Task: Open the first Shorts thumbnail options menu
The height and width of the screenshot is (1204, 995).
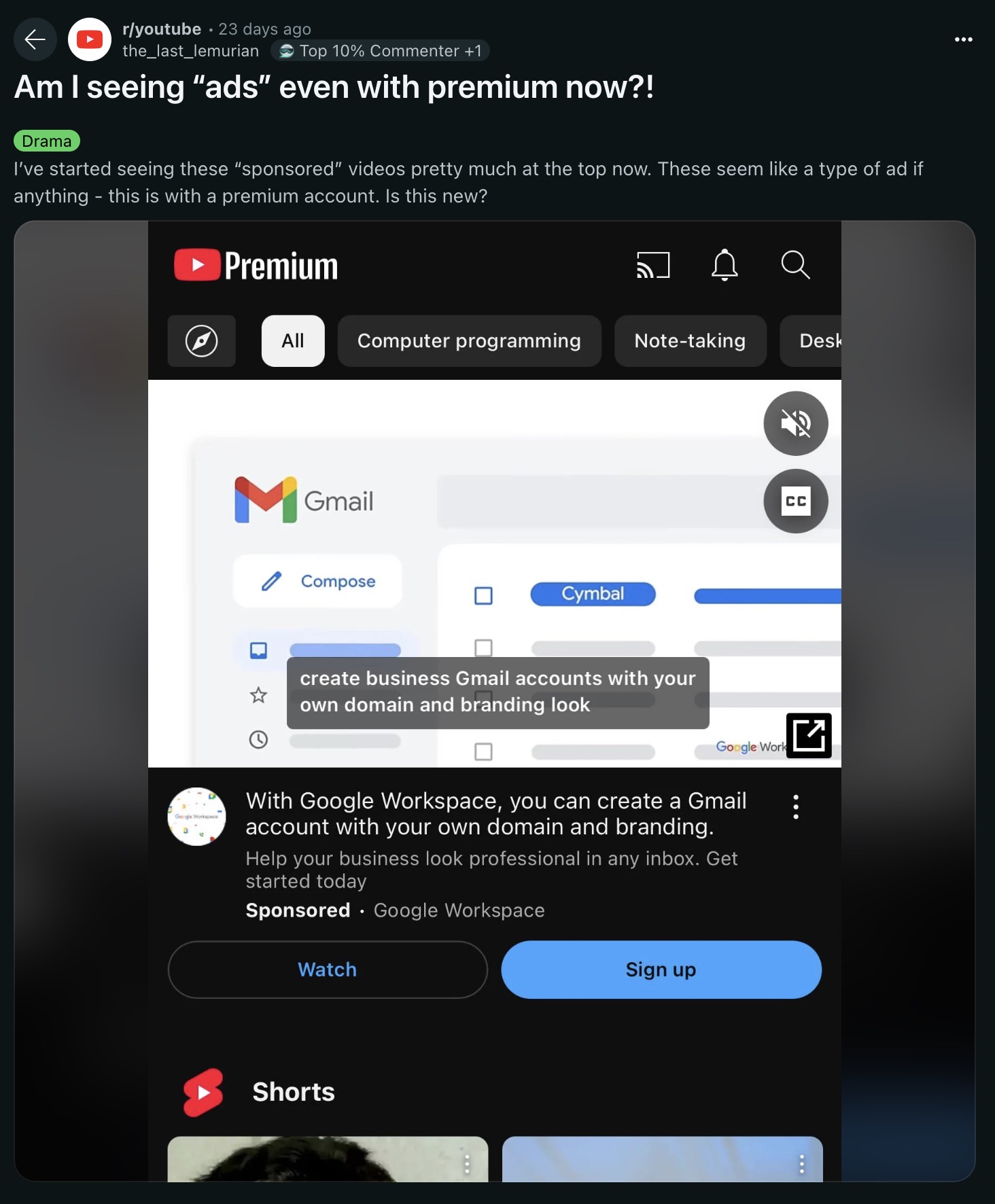Action: coord(467,1165)
